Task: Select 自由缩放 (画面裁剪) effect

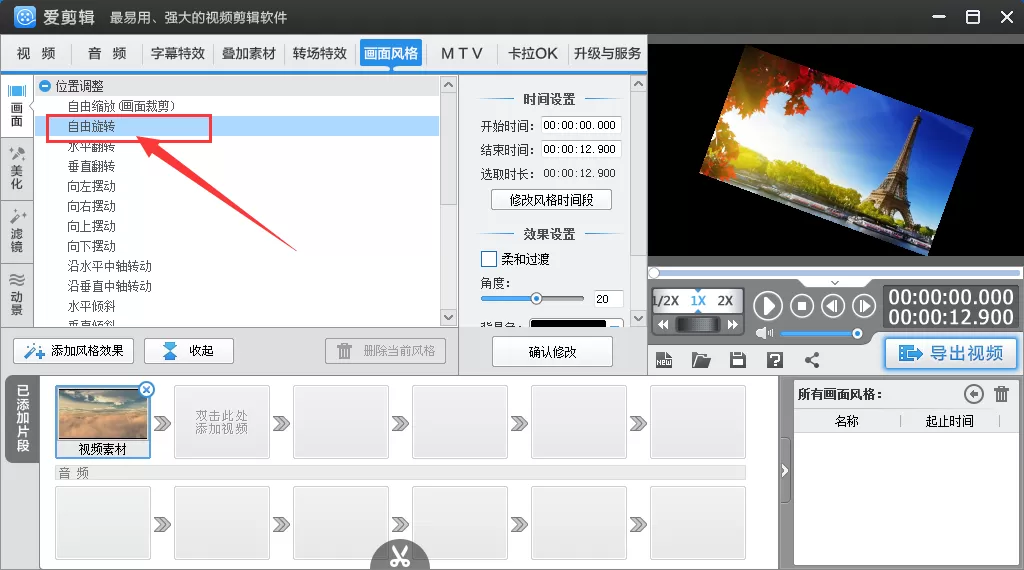Action: [x=121, y=106]
